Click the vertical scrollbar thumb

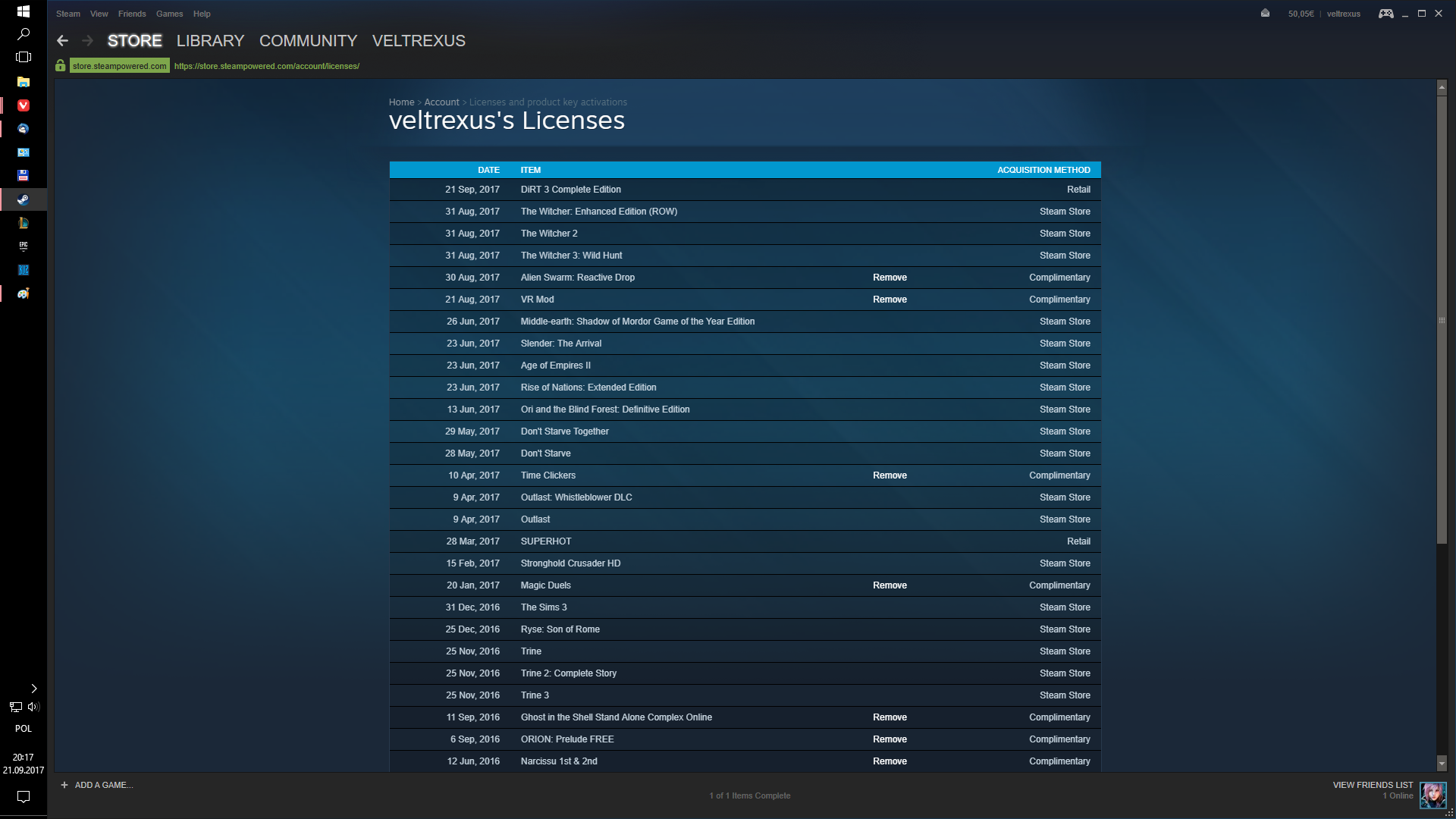coord(1442,318)
